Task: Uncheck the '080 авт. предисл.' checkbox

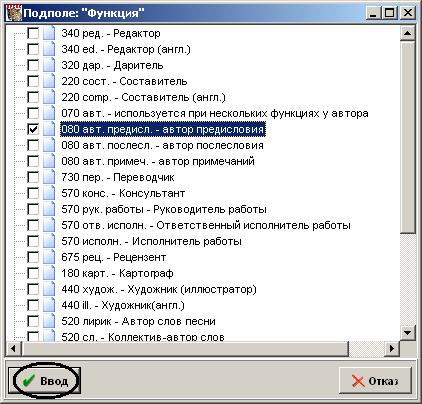Action: click(x=33, y=129)
